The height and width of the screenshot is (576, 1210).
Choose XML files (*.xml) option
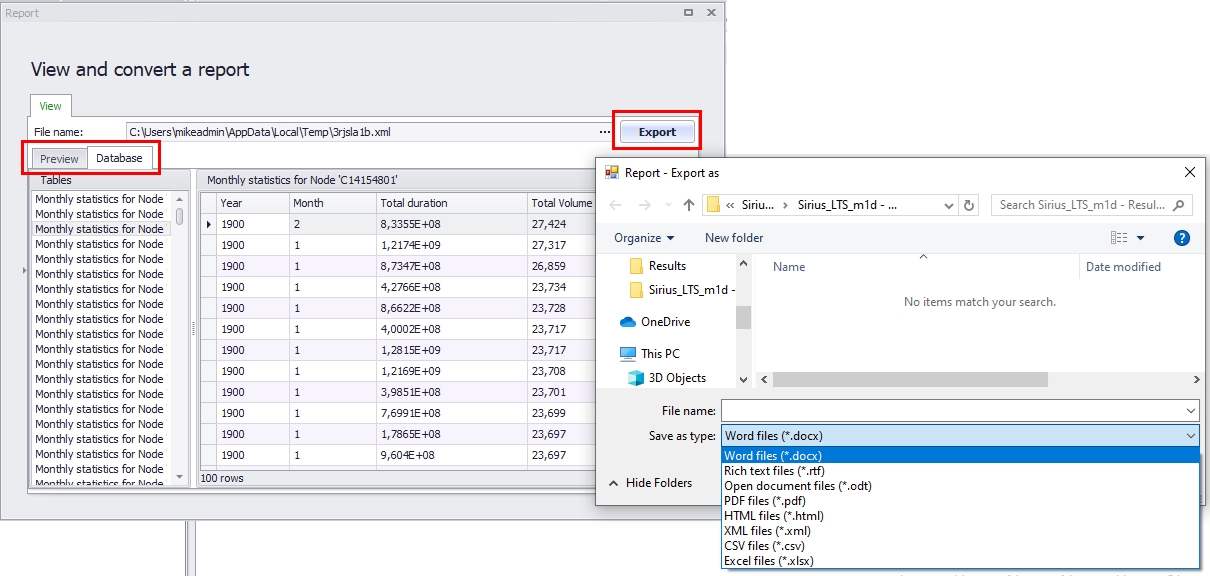960,531
